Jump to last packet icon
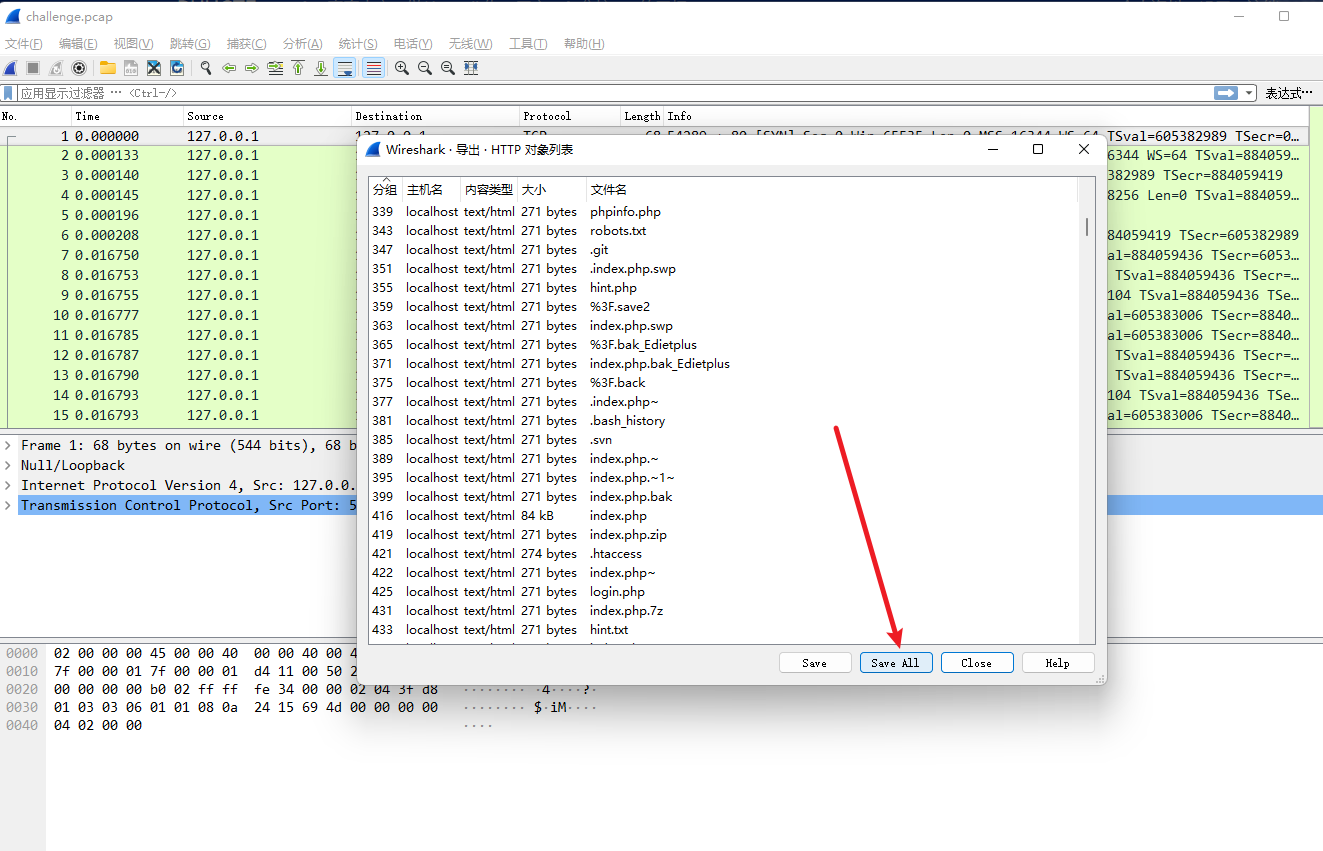This screenshot has height=851, width=1323. click(321, 68)
